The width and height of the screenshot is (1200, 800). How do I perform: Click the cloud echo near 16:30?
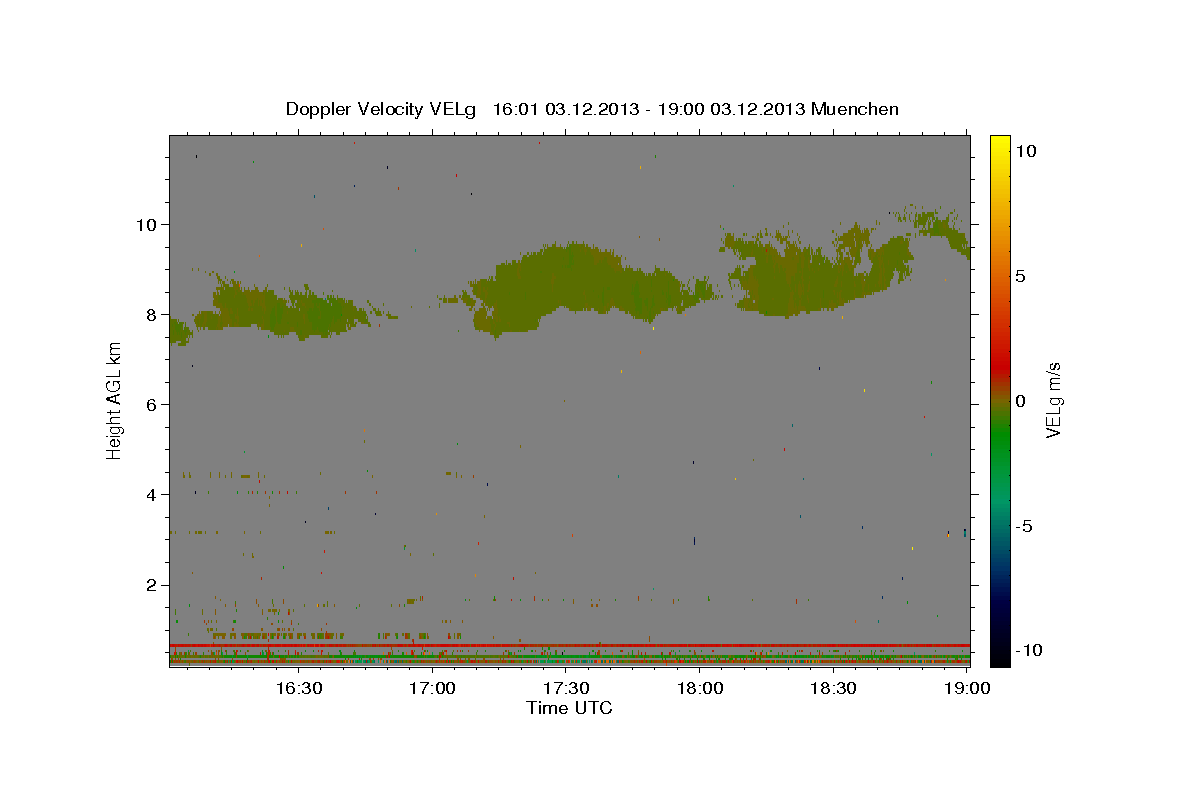click(x=285, y=310)
